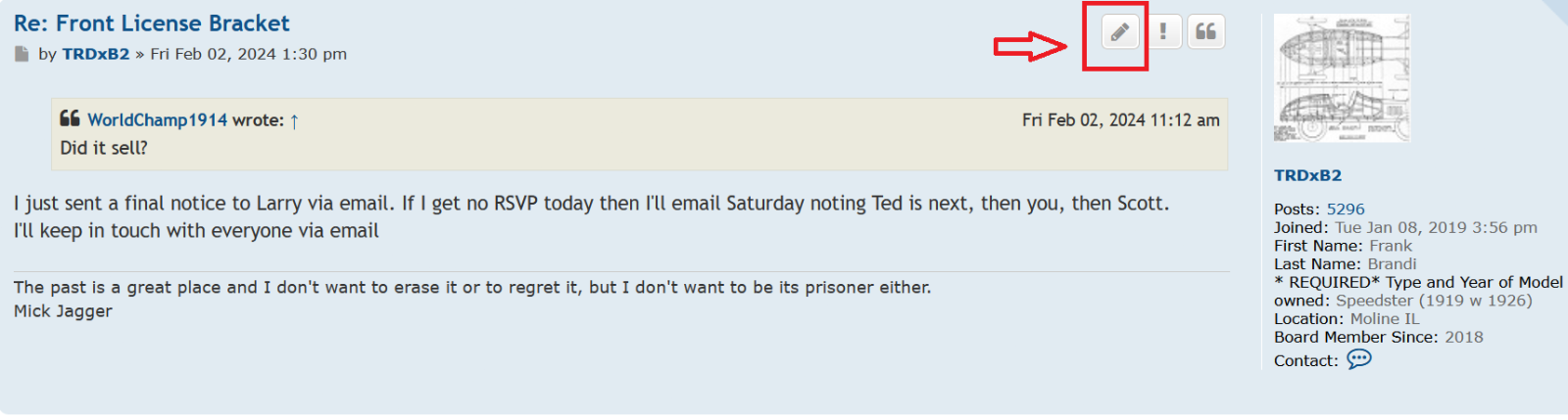1568x420 pixels.
Task: Click the quoted text "Did it sell?"
Action: (x=104, y=148)
